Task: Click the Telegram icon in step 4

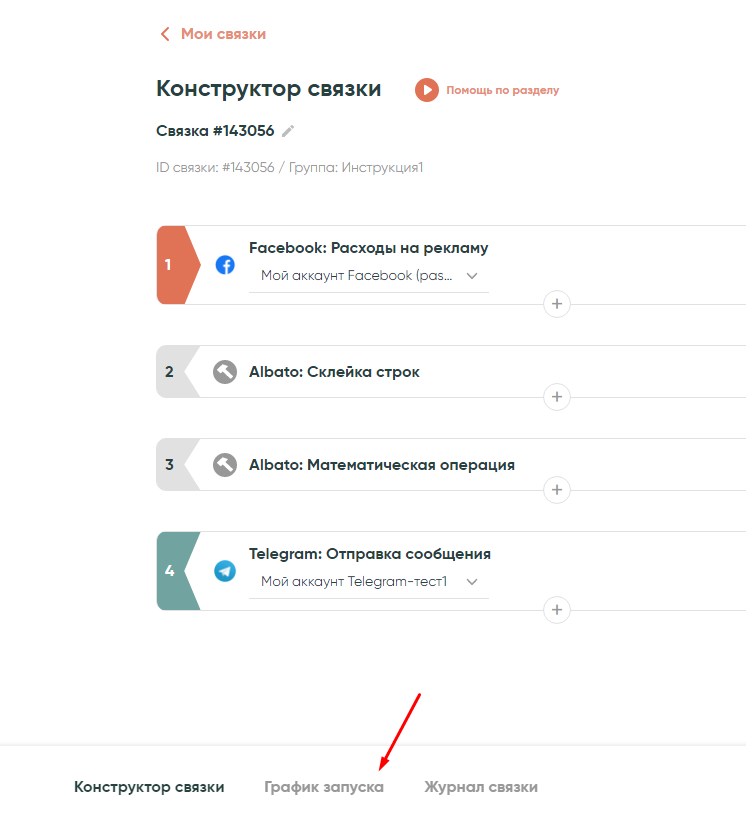Action: click(225, 571)
